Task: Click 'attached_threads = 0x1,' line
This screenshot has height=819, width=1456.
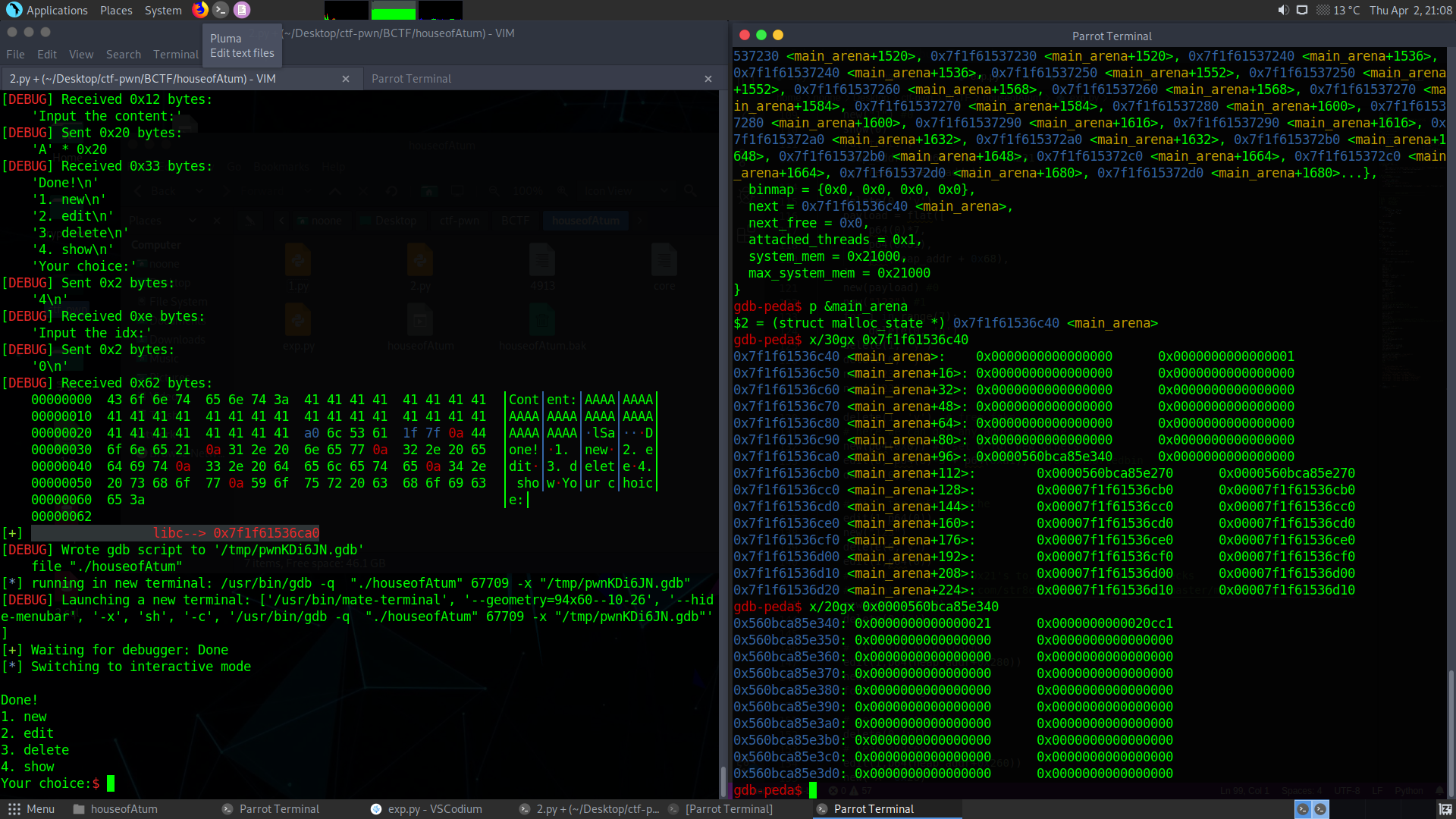Action: click(x=835, y=240)
